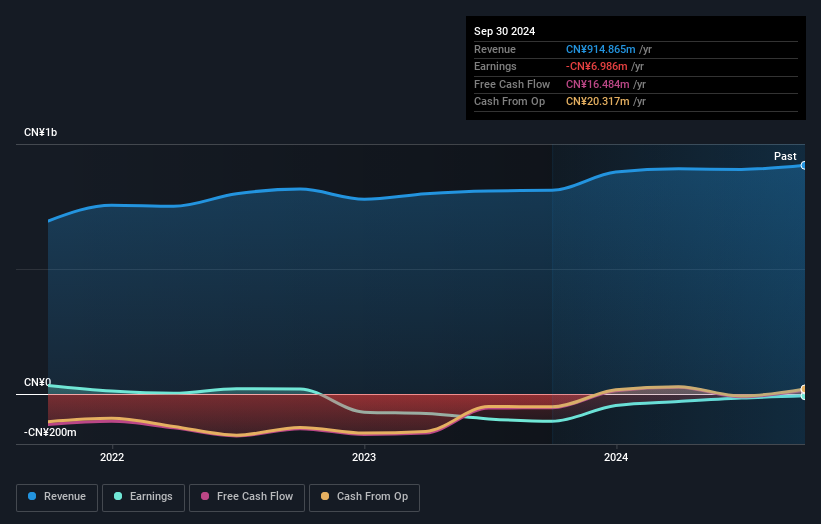This screenshot has width=821, height=524.
Task: Toggle the Cash From Op legend button
Action: coord(364,497)
